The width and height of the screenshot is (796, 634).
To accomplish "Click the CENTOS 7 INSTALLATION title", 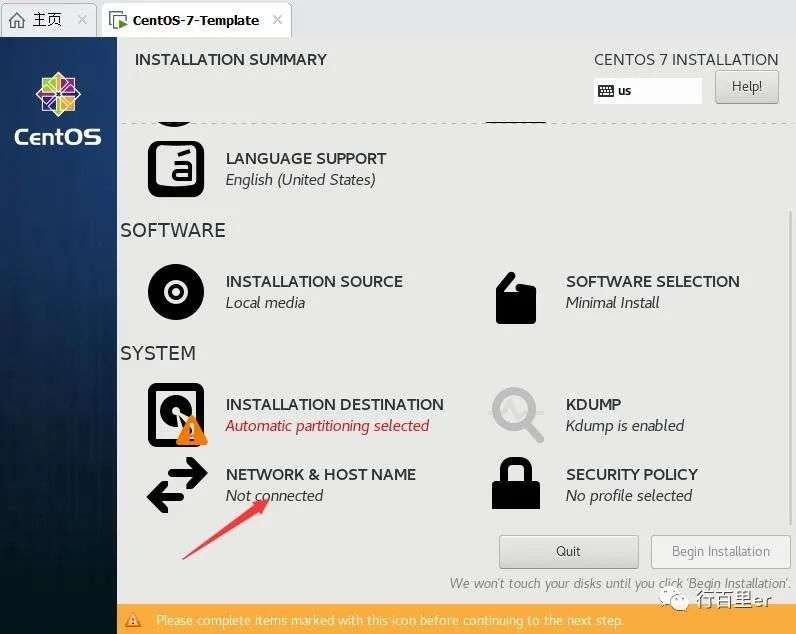I will (x=686, y=59).
